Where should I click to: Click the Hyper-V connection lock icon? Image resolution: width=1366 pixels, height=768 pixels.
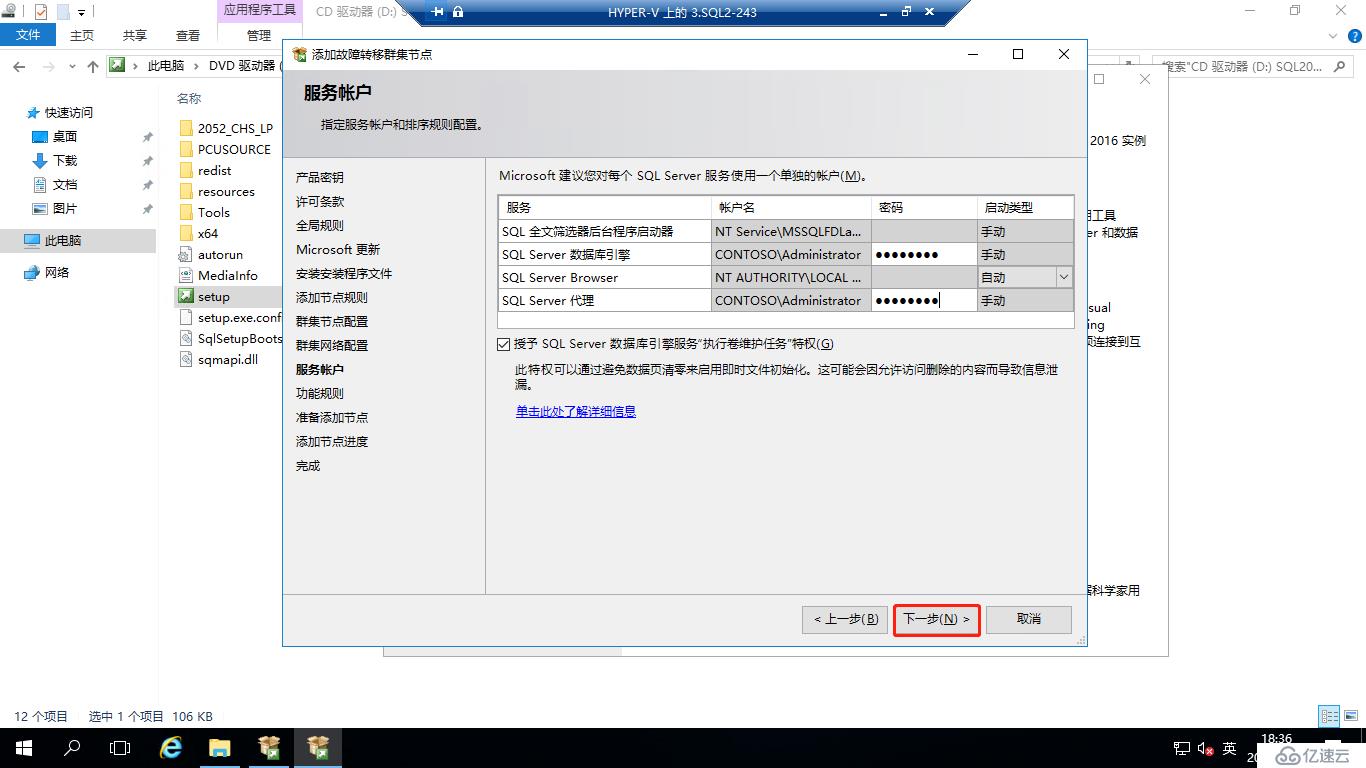pyautogui.click(x=458, y=12)
